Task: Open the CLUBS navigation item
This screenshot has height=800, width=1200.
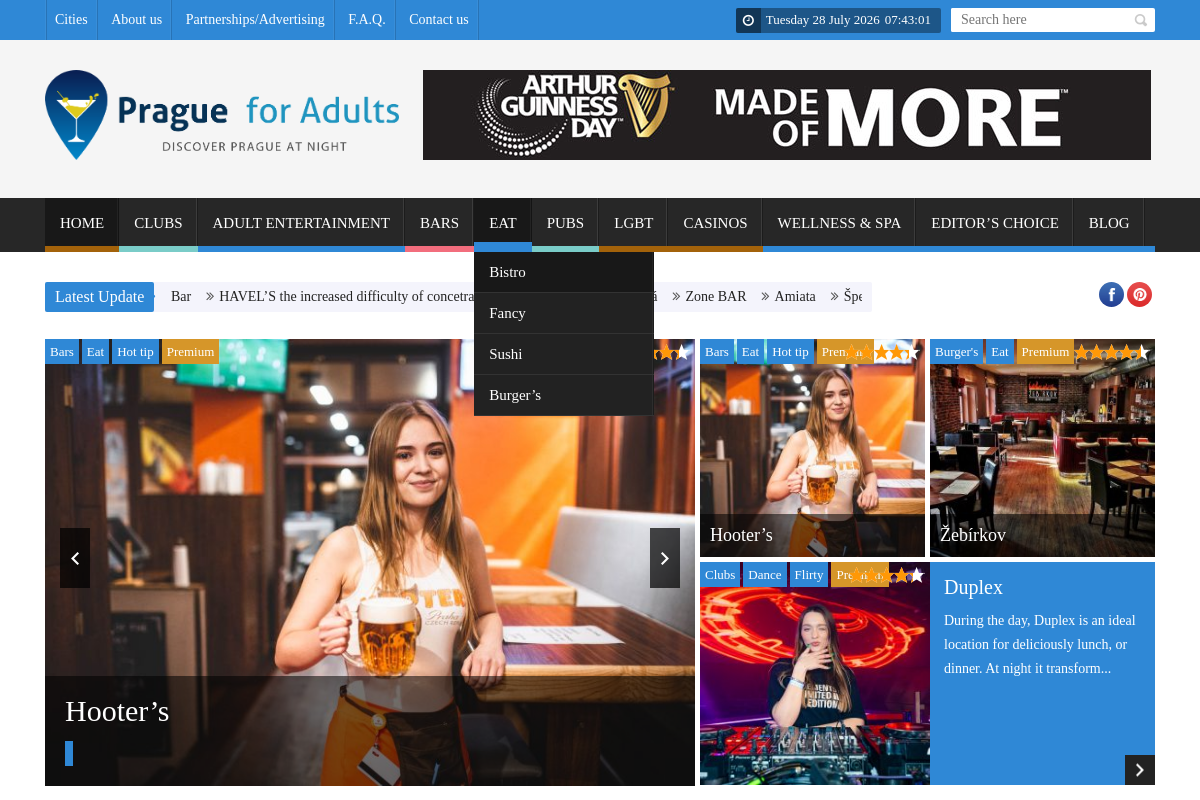Action: [x=158, y=223]
